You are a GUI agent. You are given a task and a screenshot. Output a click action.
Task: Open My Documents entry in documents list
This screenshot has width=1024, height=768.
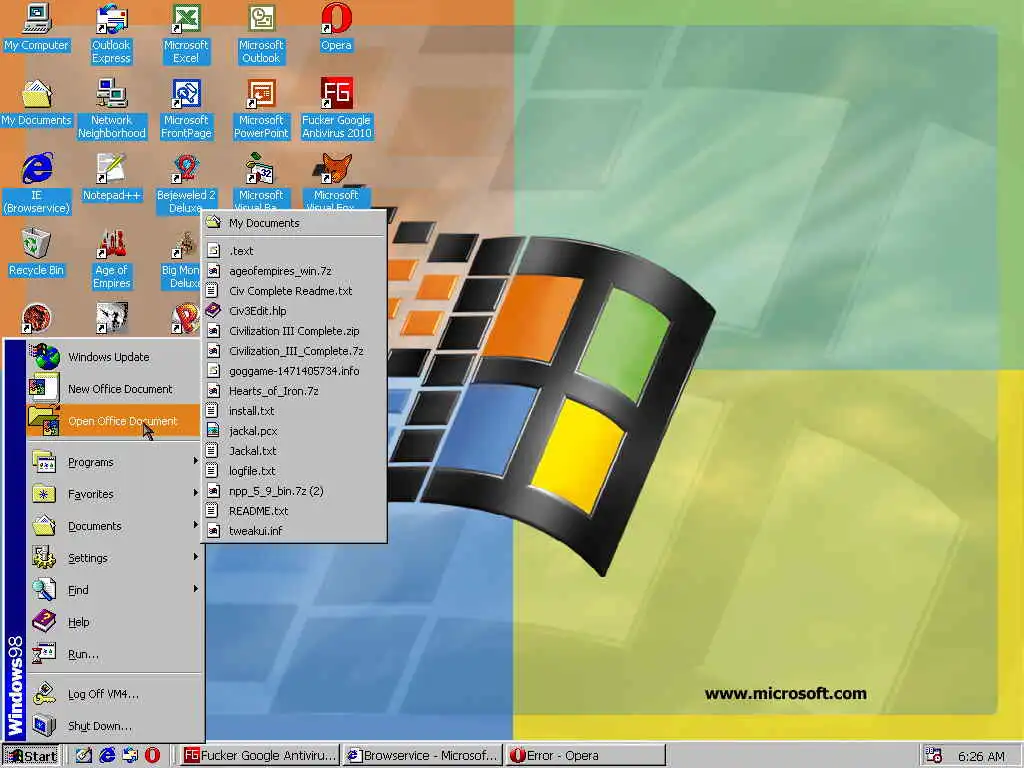[x=294, y=223]
